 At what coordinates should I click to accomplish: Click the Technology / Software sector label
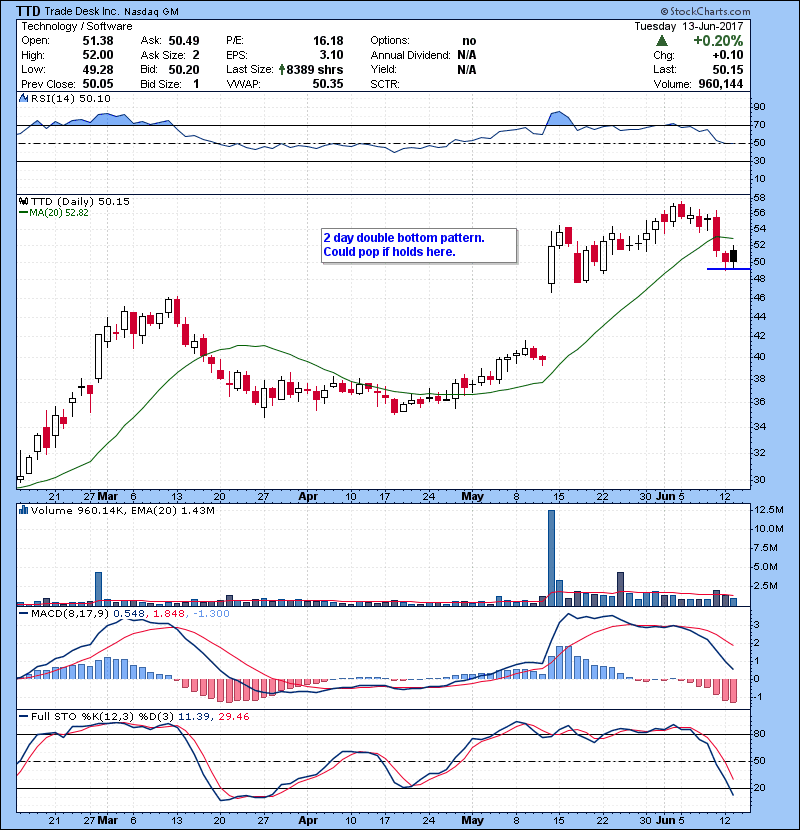tap(77, 26)
